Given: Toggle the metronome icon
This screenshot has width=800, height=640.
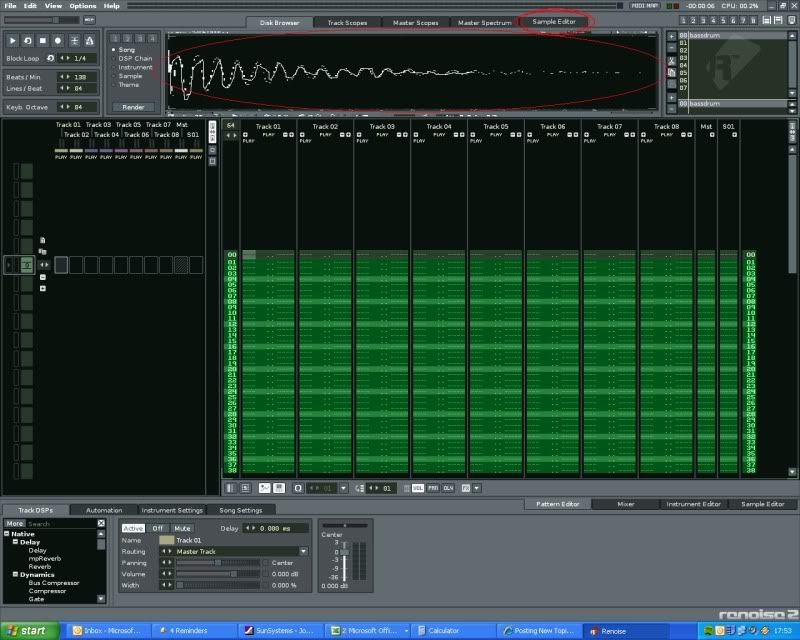Looking at the screenshot, I should click(x=89, y=41).
